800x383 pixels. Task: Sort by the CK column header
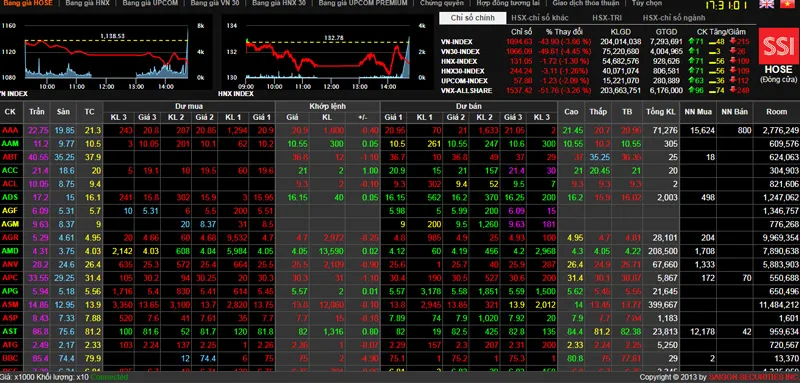[x=11, y=112]
